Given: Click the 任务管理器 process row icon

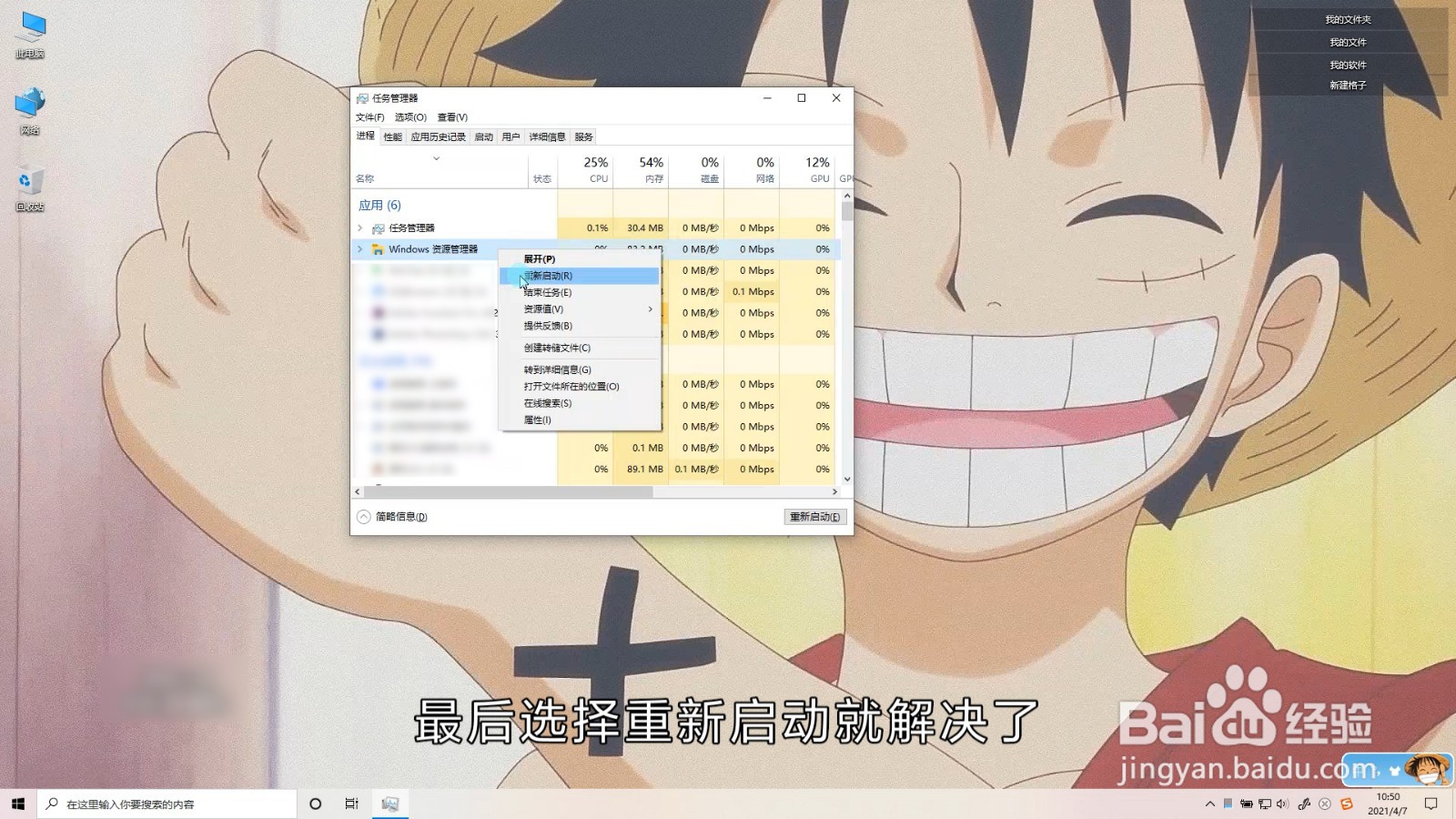Looking at the screenshot, I should click(378, 228).
